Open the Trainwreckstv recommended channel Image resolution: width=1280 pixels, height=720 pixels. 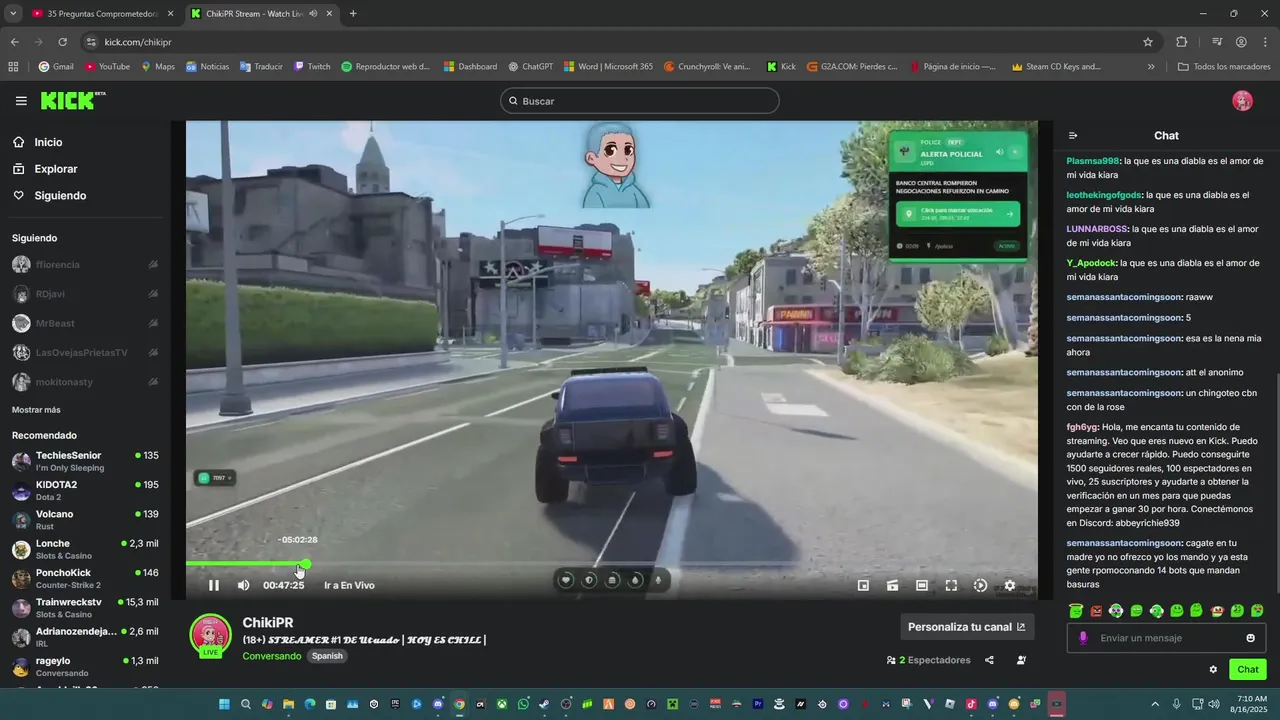(85, 608)
